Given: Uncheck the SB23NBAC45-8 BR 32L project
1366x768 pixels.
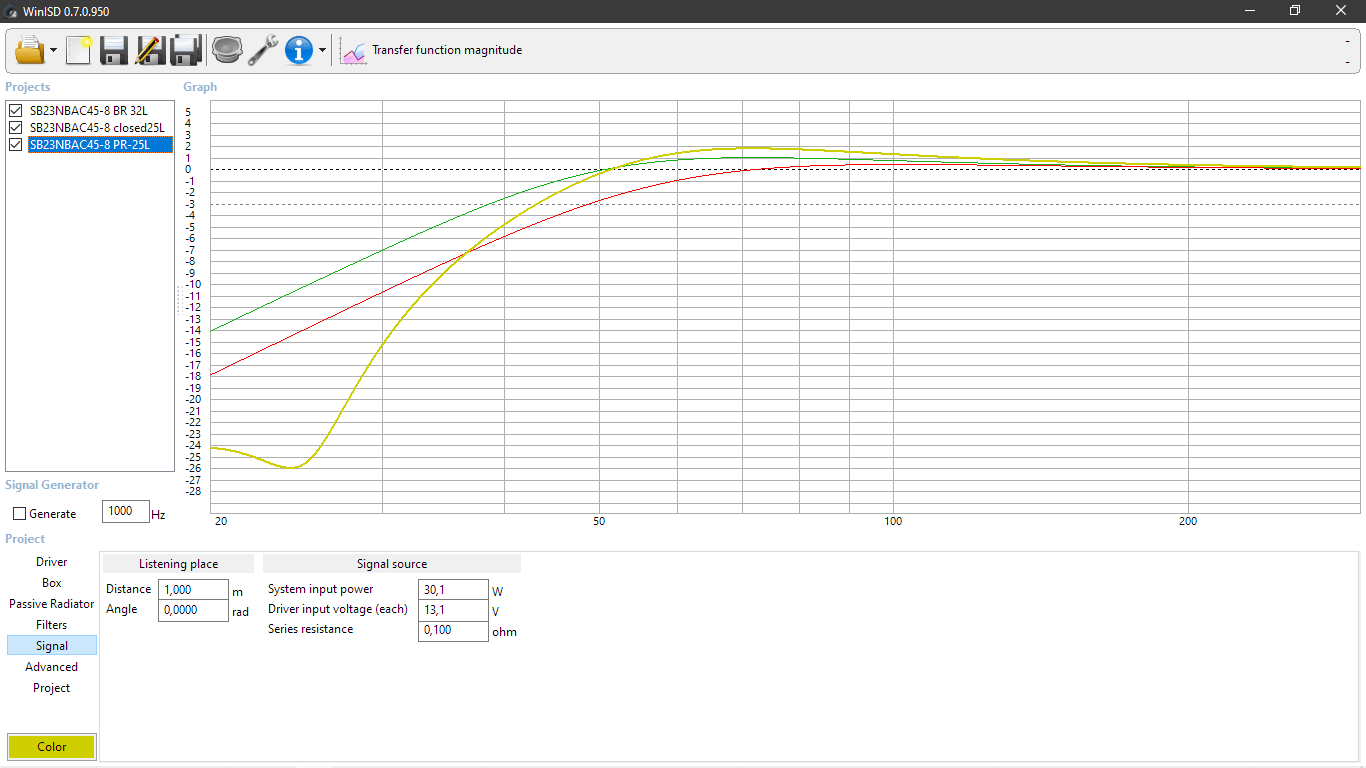Looking at the screenshot, I should click(15, 111).
